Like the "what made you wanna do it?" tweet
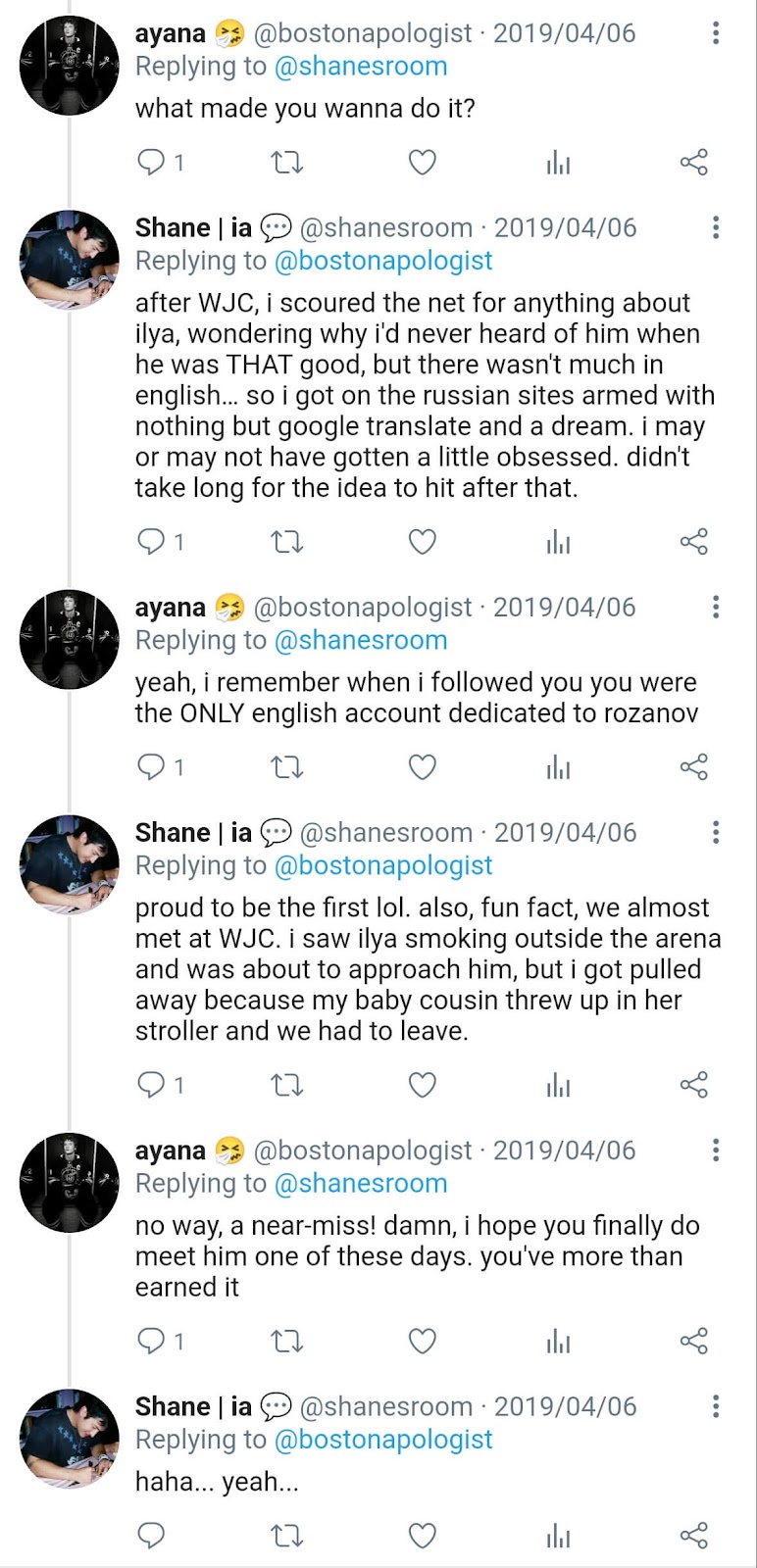Image resolution: width=757 pixels, height=1568 pixels. pos(422,163)
